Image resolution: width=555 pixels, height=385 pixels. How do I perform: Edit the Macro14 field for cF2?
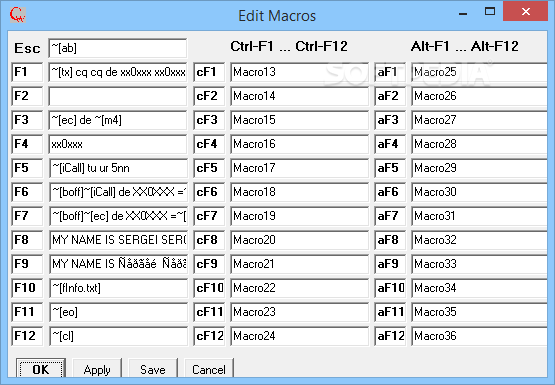(x=299, y=96)
